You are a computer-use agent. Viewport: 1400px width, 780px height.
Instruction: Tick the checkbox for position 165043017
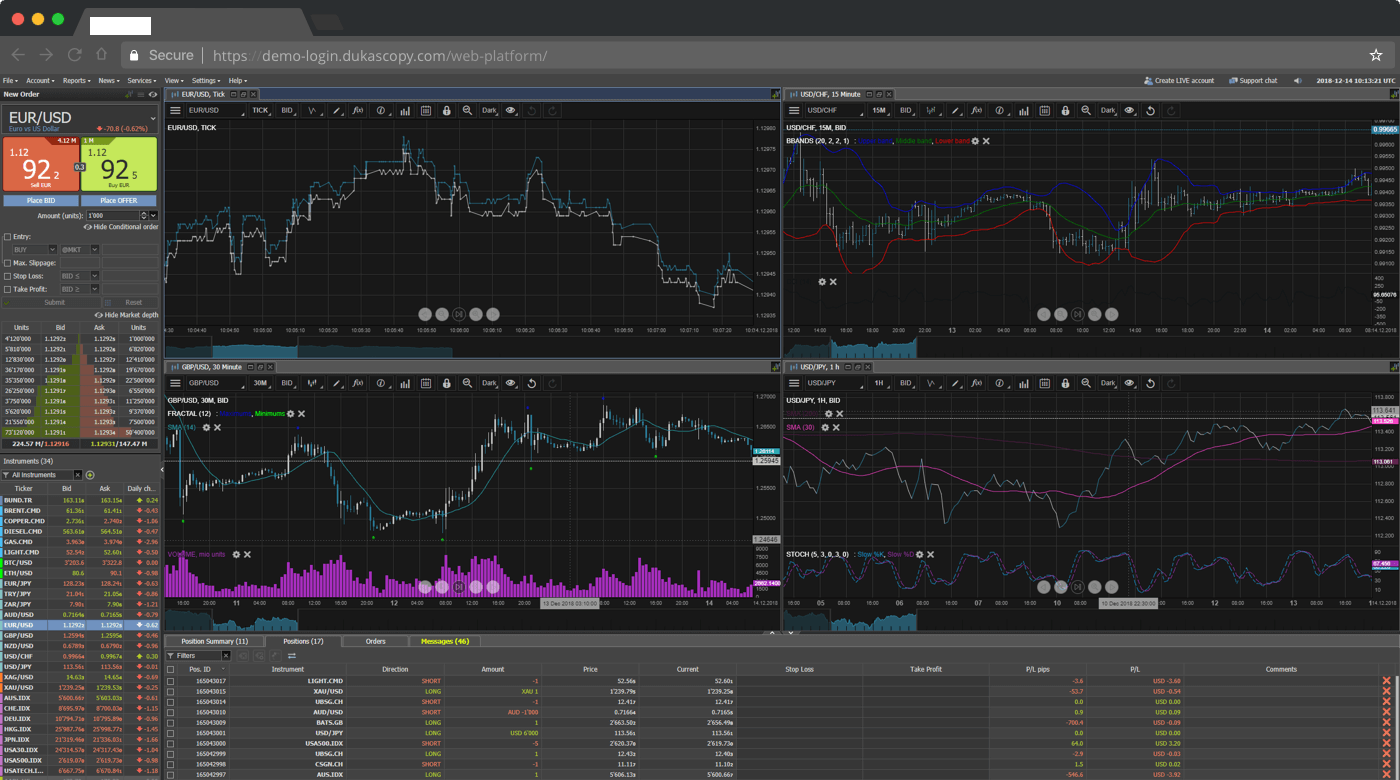(170, 681)
